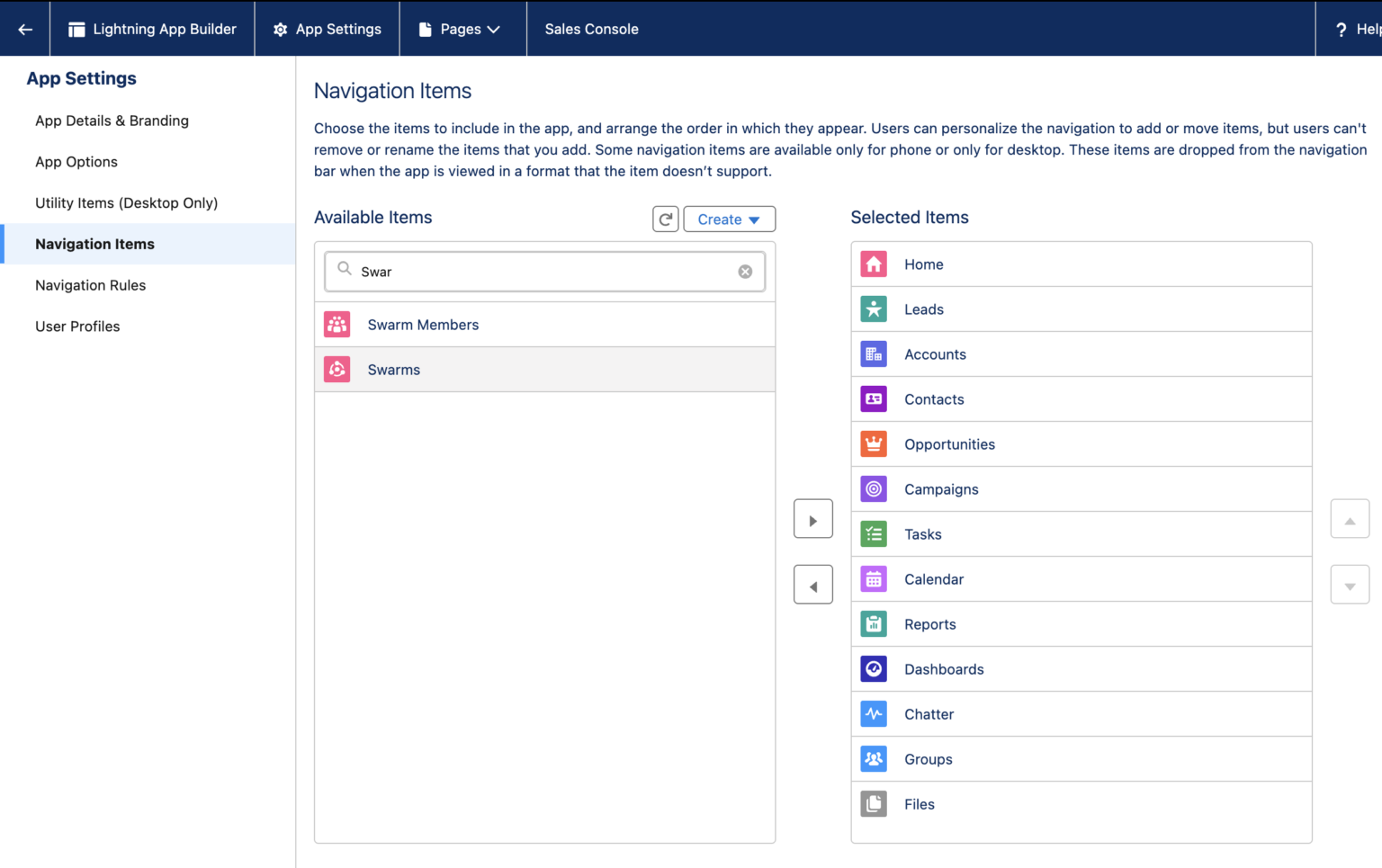Image resolution: width=1382 pixels, height=868 pixels.
Task: Select the Swarms icon in Available Items
Action: [336, 369]
